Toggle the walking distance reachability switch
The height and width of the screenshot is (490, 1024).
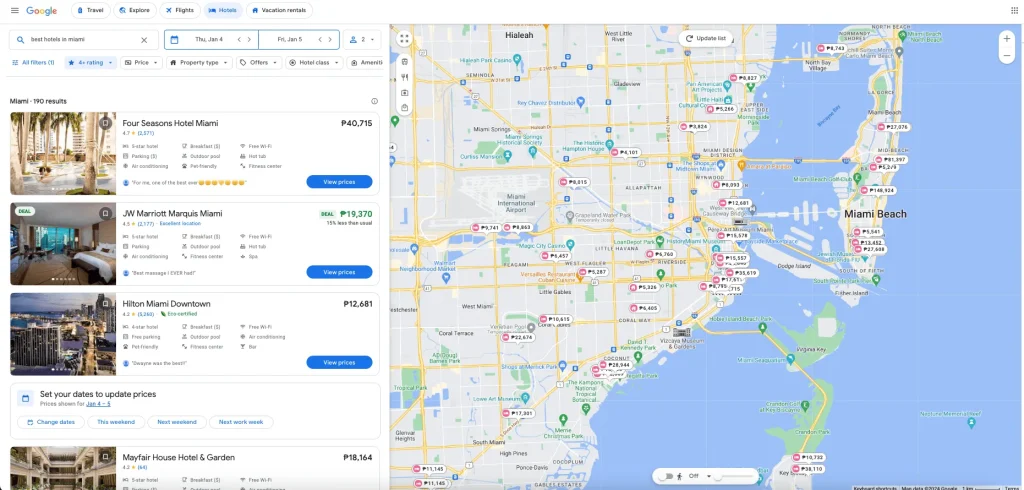click(666, 476)
